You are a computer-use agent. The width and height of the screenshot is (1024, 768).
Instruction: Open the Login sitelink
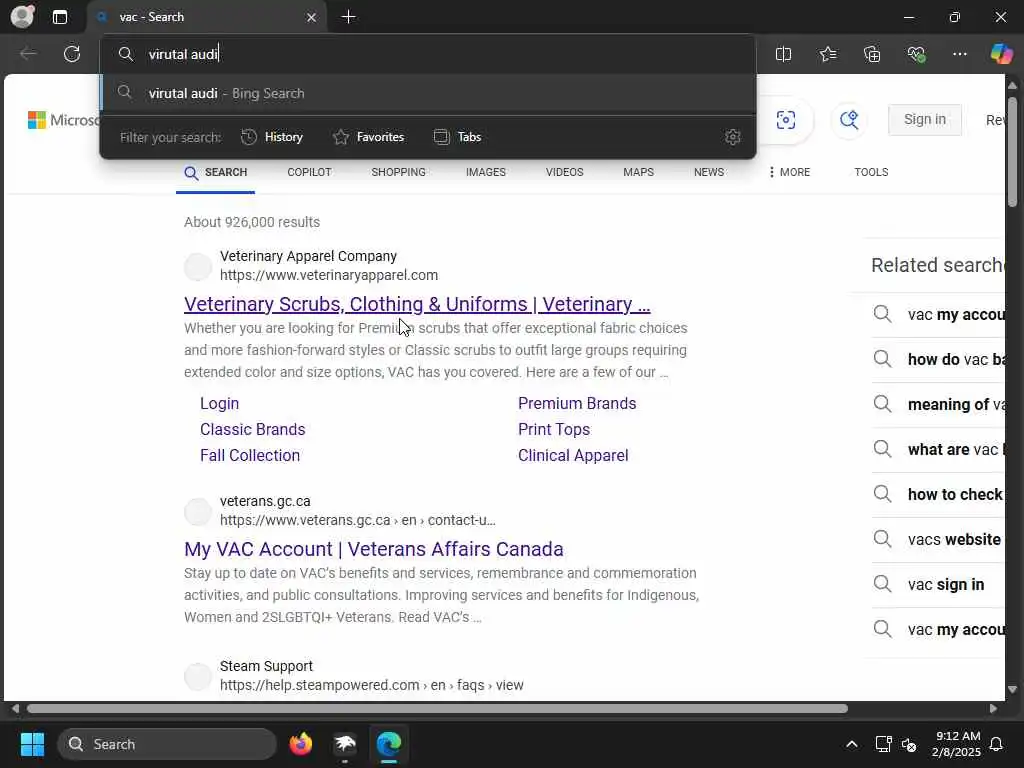[219, 404]
